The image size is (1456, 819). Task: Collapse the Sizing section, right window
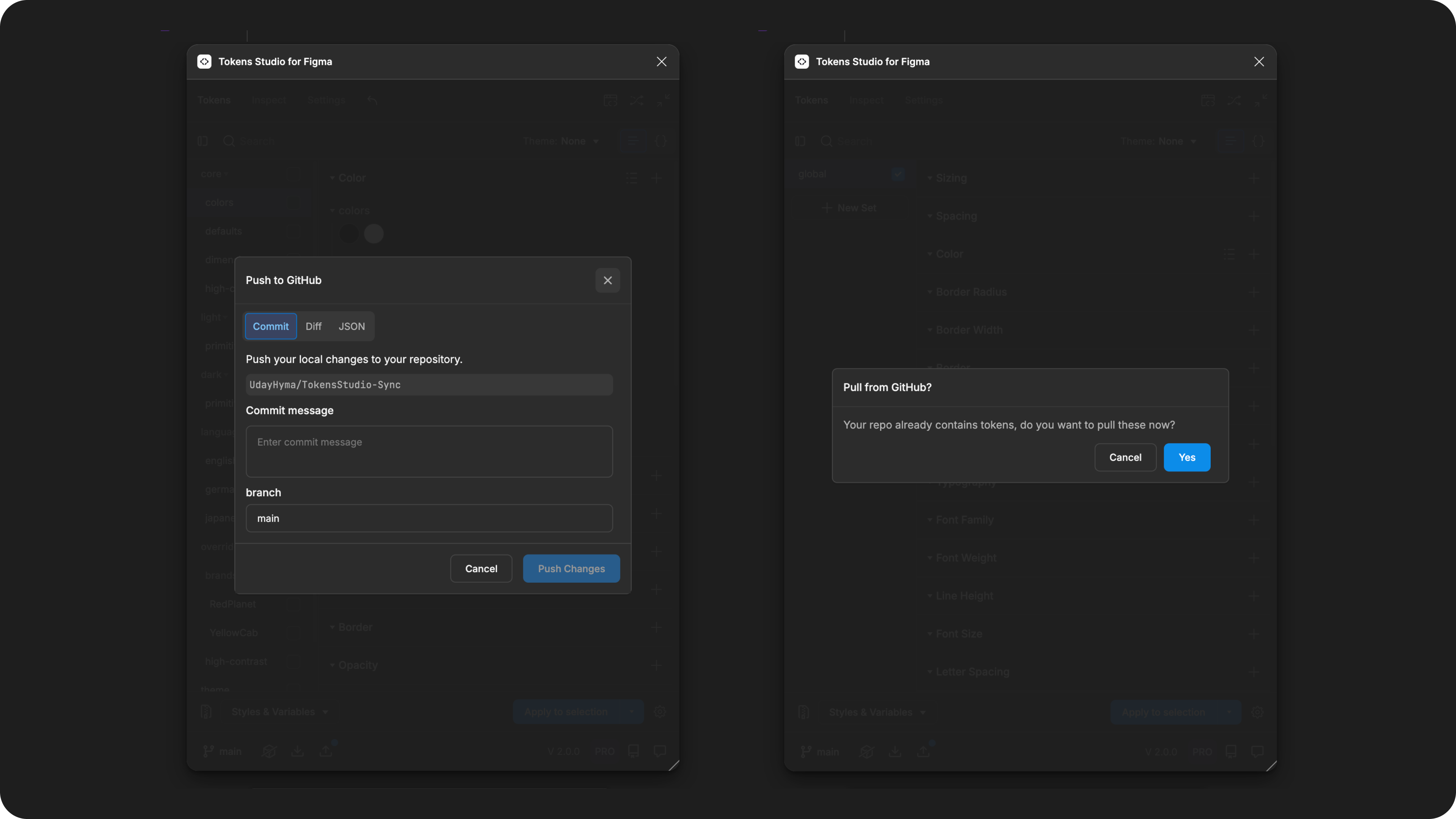click(x=930, y=178)
